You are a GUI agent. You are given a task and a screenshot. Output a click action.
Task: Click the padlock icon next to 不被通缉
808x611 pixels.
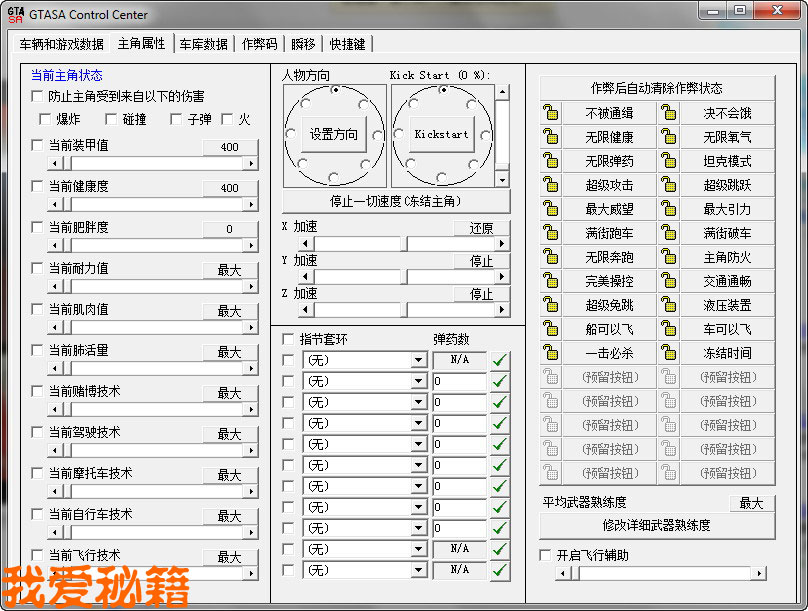[551, 112]
